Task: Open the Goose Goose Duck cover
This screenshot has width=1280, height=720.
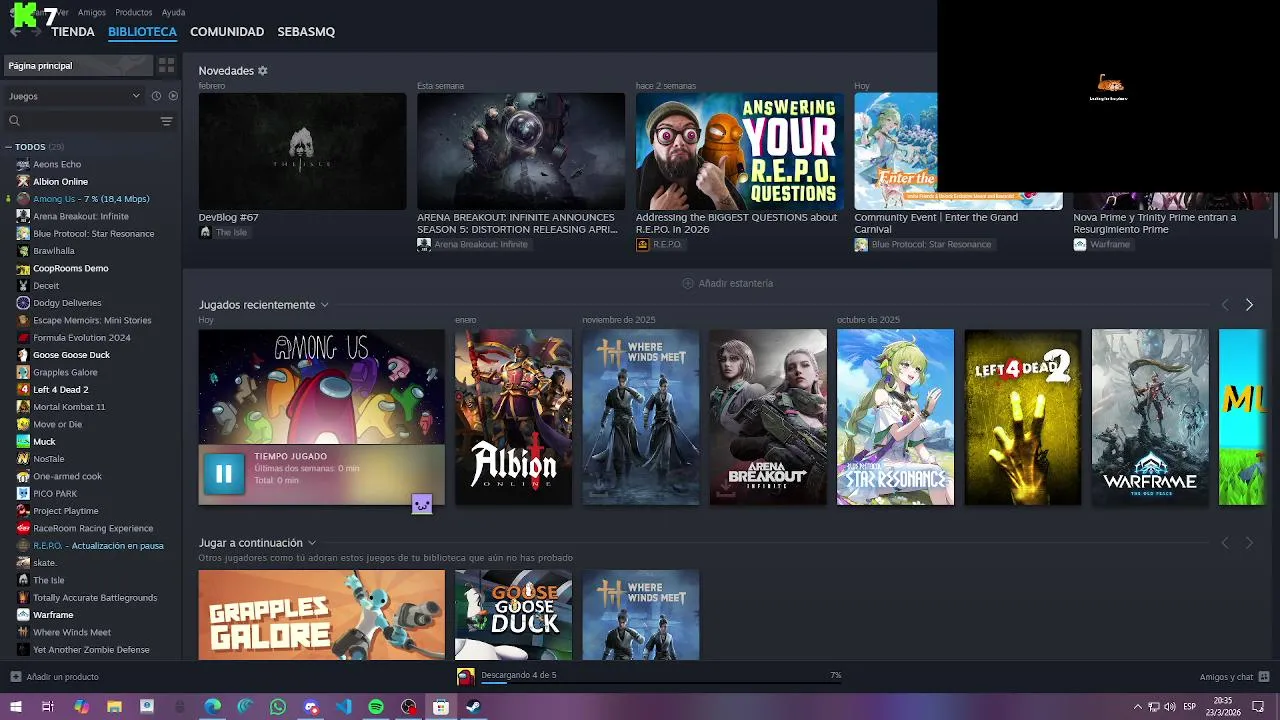Action: click(513, 614)
